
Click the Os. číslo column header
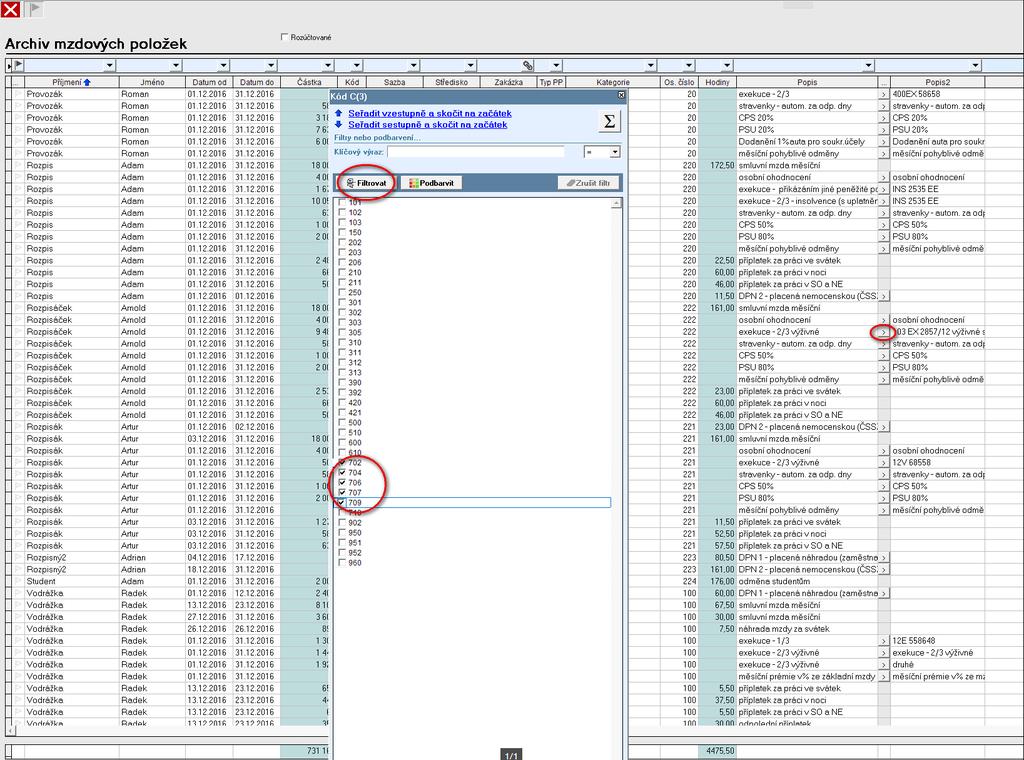pos(679,82)
